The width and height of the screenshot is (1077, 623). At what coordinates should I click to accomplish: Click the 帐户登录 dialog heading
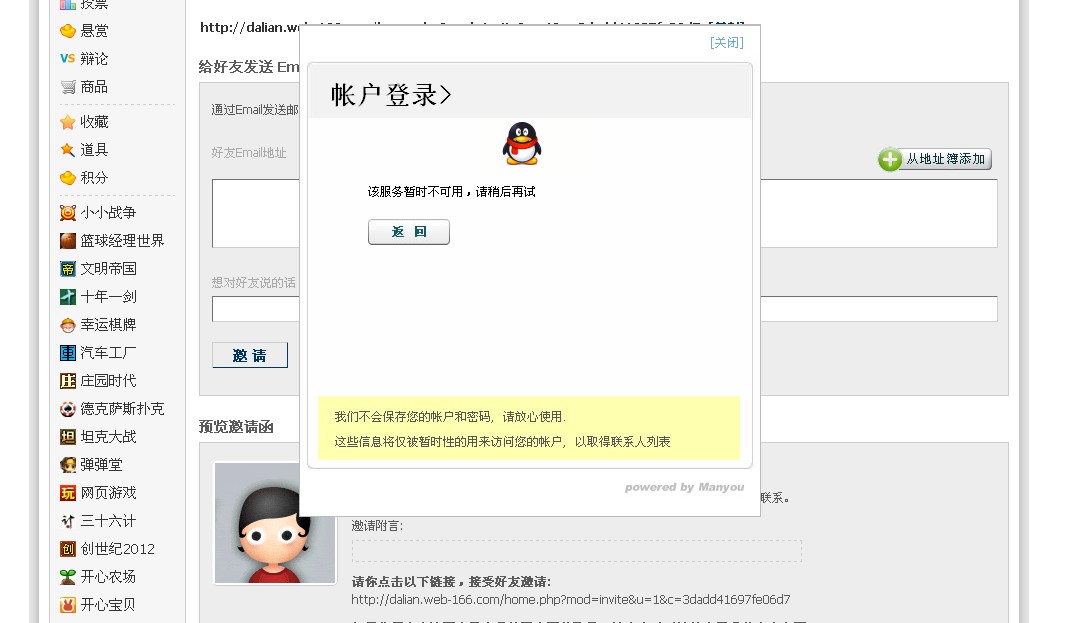click(391, 95)
